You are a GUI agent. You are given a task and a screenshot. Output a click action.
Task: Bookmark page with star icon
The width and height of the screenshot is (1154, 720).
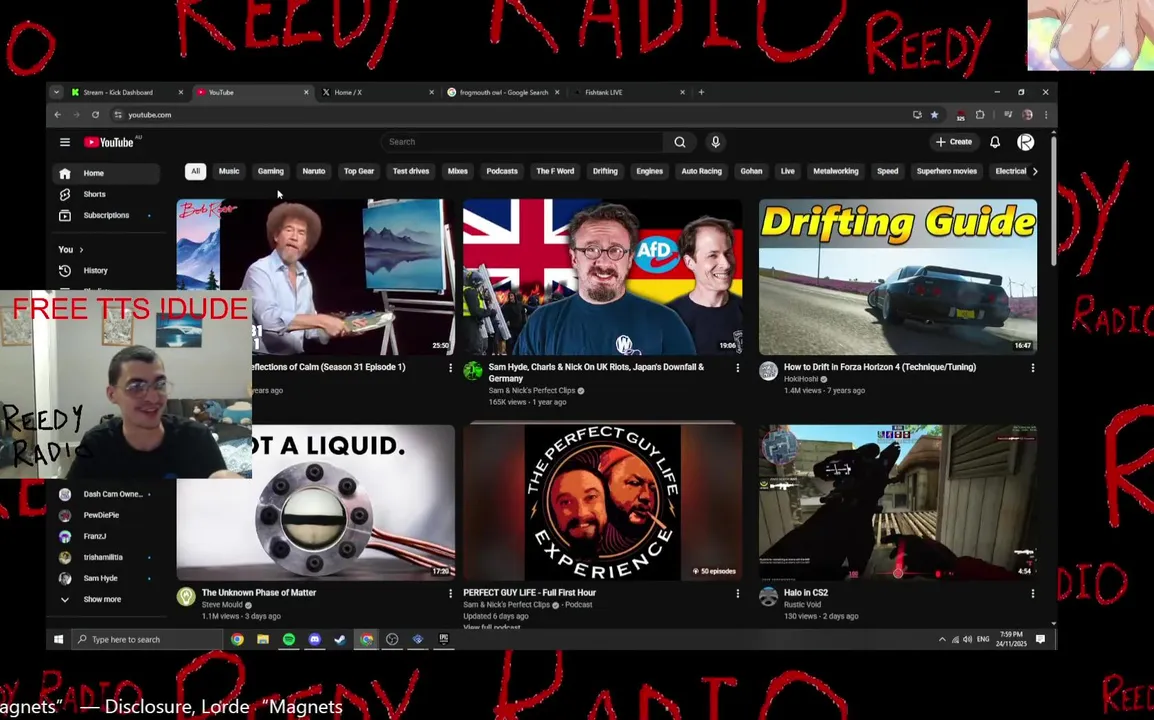click(935, 115)
